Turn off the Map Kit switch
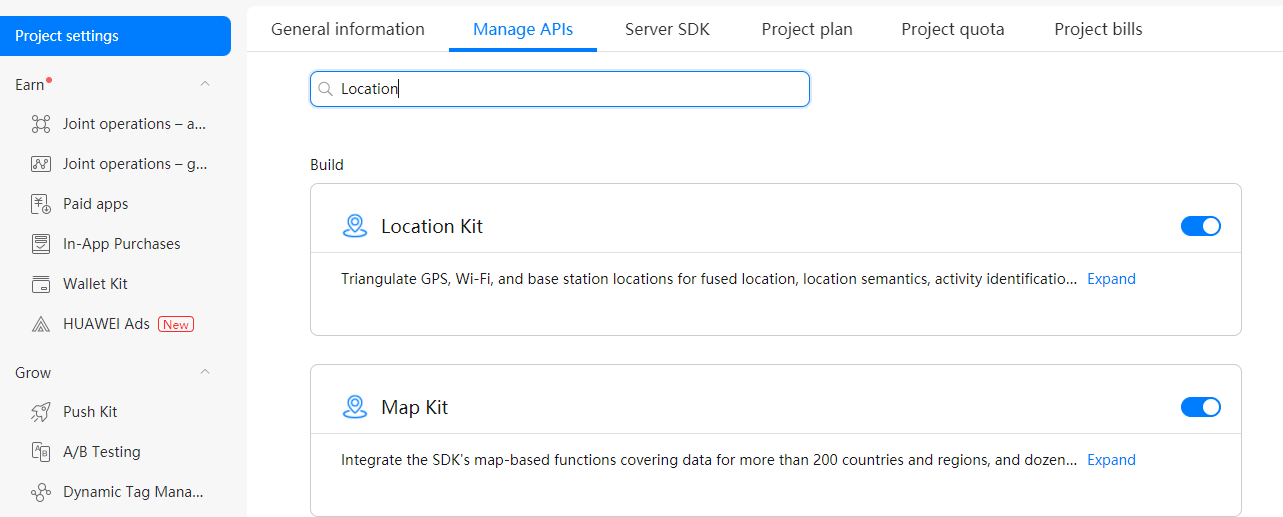1283x517 pixels. pos(1200,407)
